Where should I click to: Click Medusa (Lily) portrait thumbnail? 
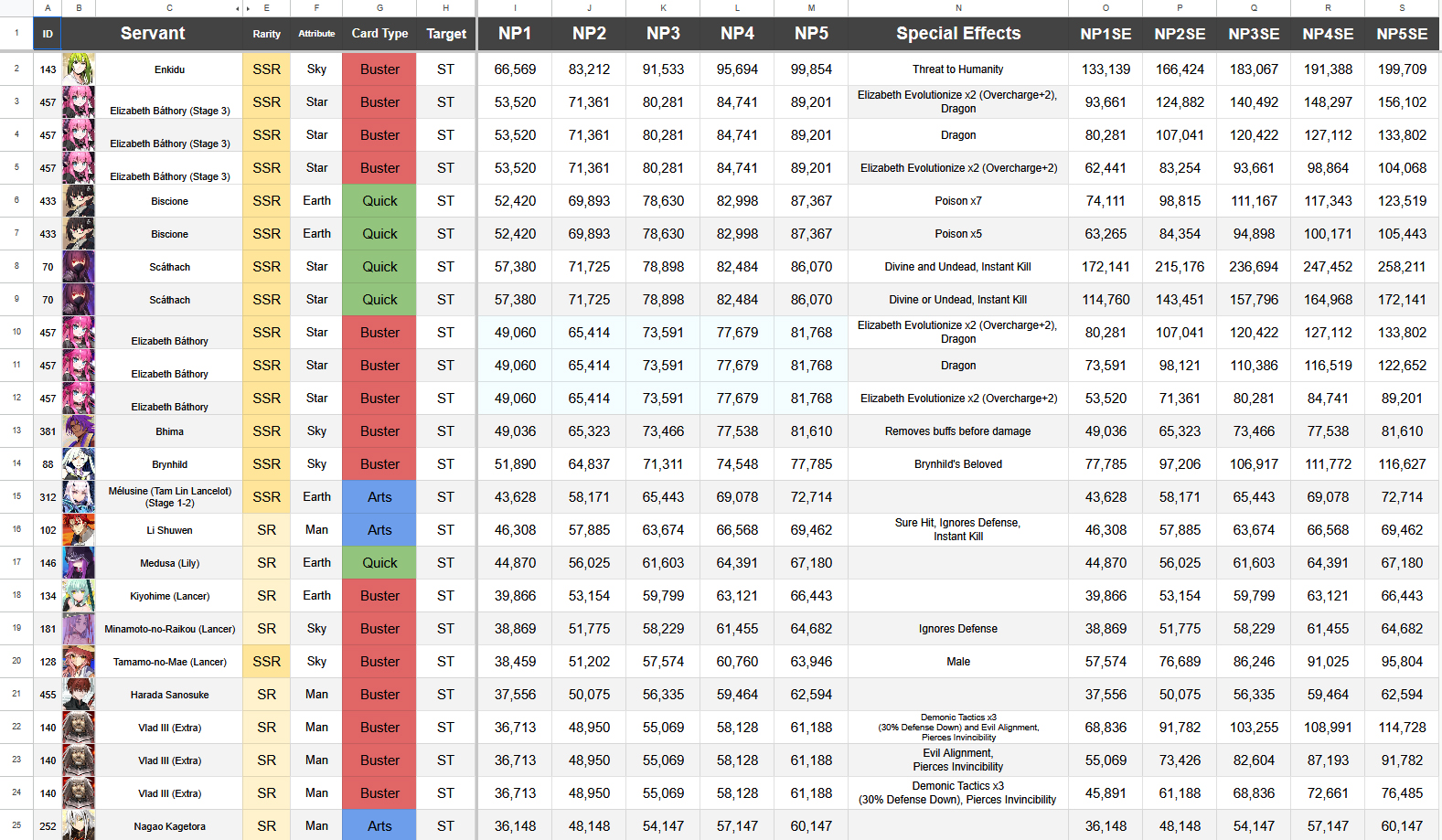coord(79,563)
